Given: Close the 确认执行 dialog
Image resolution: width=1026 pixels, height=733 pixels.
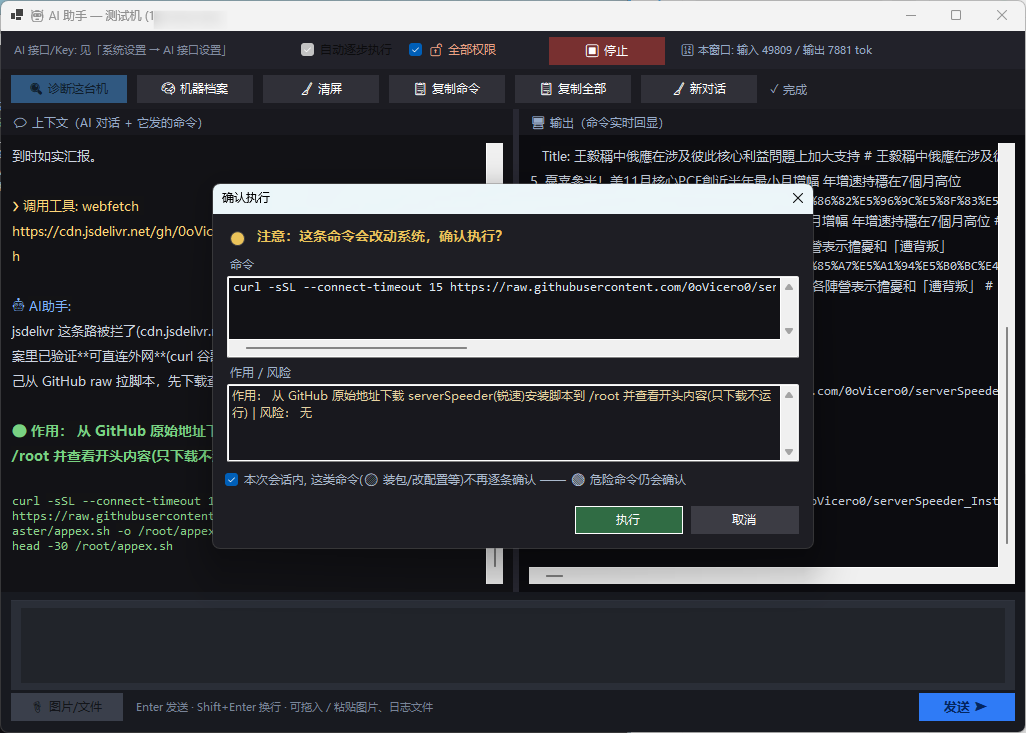Looking at the screenshot, I should pyautogui.click(x=798, y=198).
